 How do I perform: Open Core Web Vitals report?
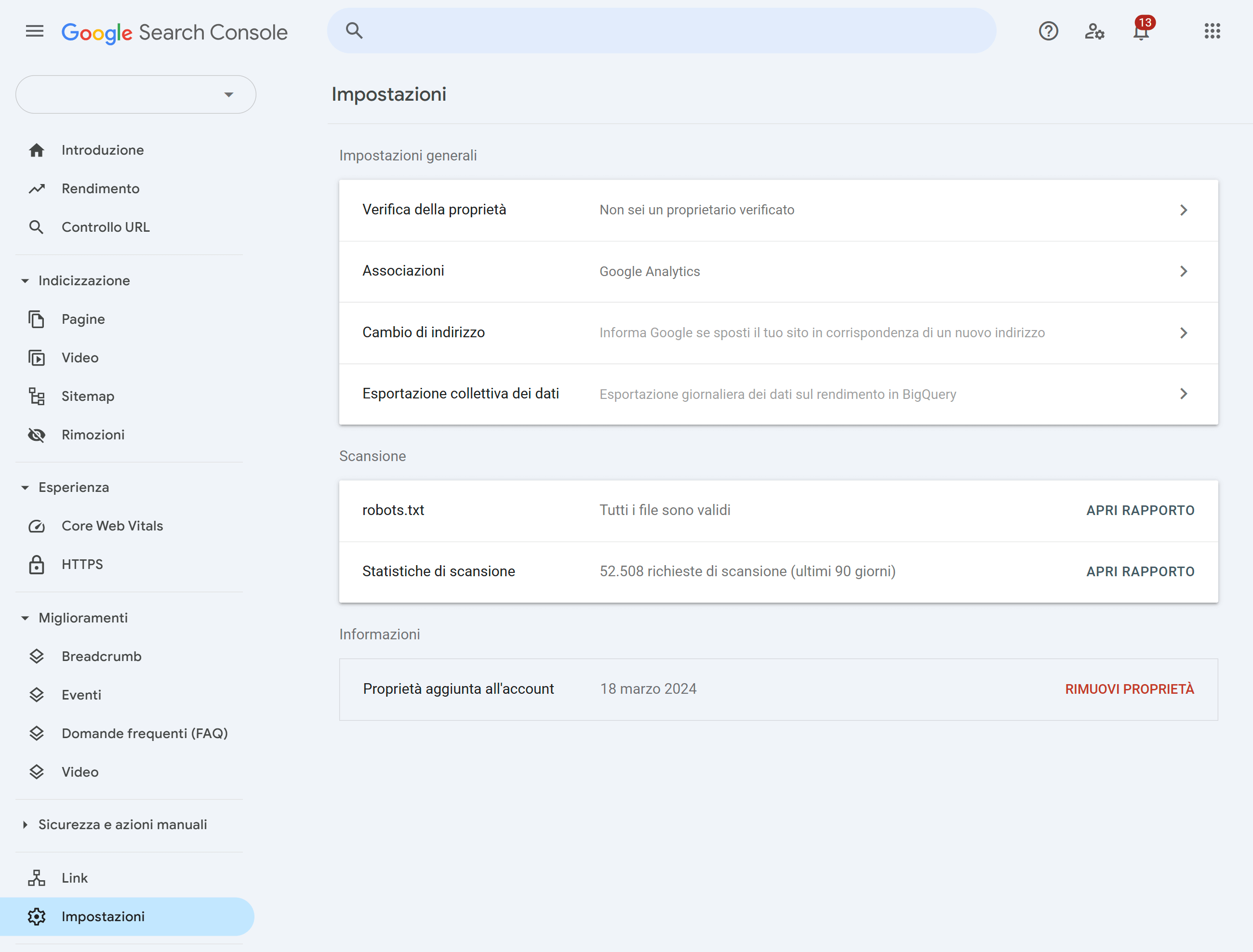point(112,526)
